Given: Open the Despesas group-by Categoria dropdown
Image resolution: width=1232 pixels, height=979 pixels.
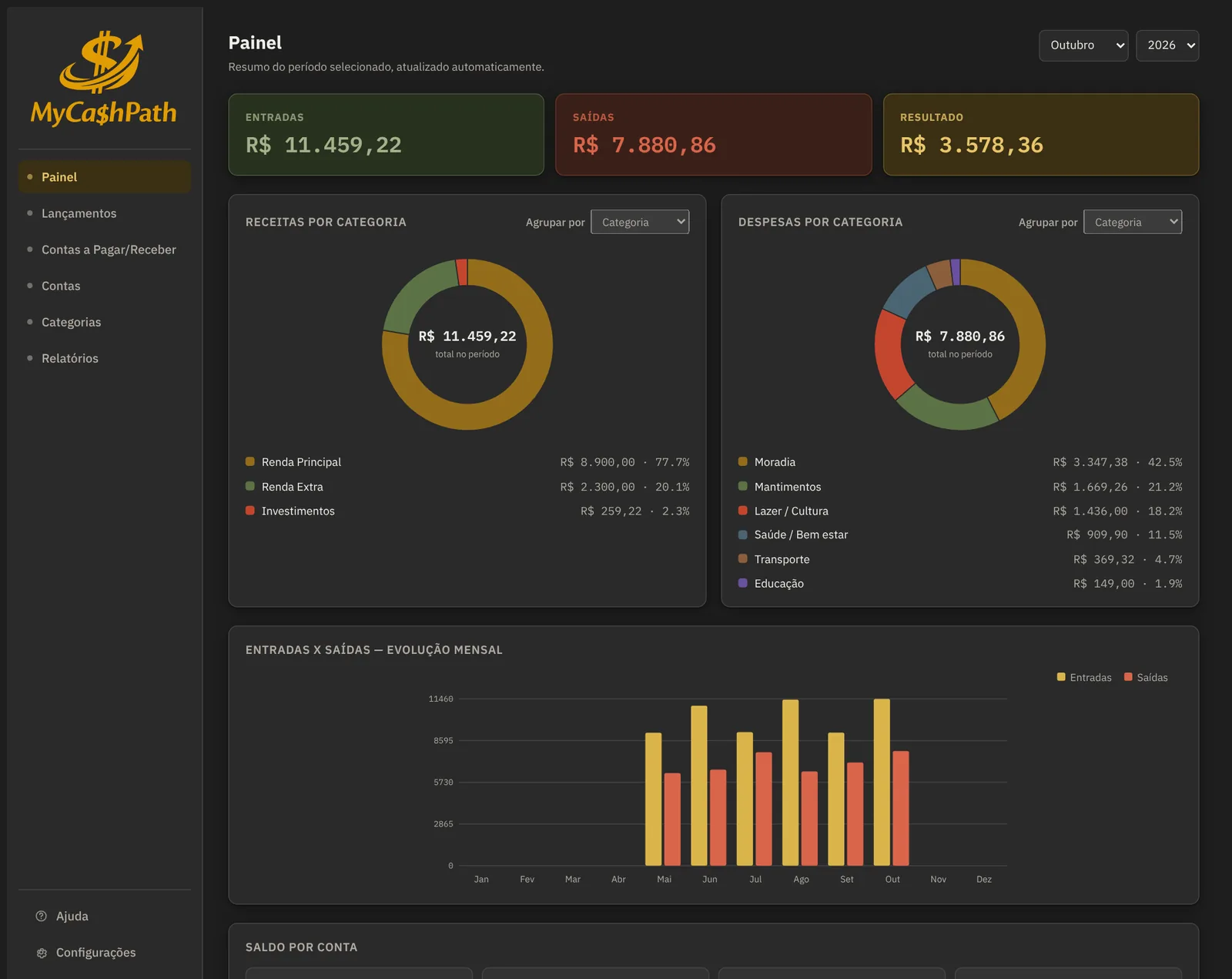Looking at the screenshot, I should click(x=1133, y=222).
